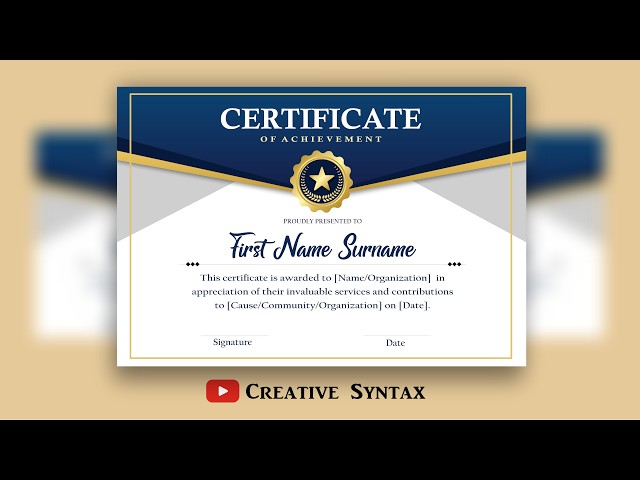The image size is (640, 480).
Task: Select the 'CERTIFICATE' heading text
Action: click(x=320, y=119)
